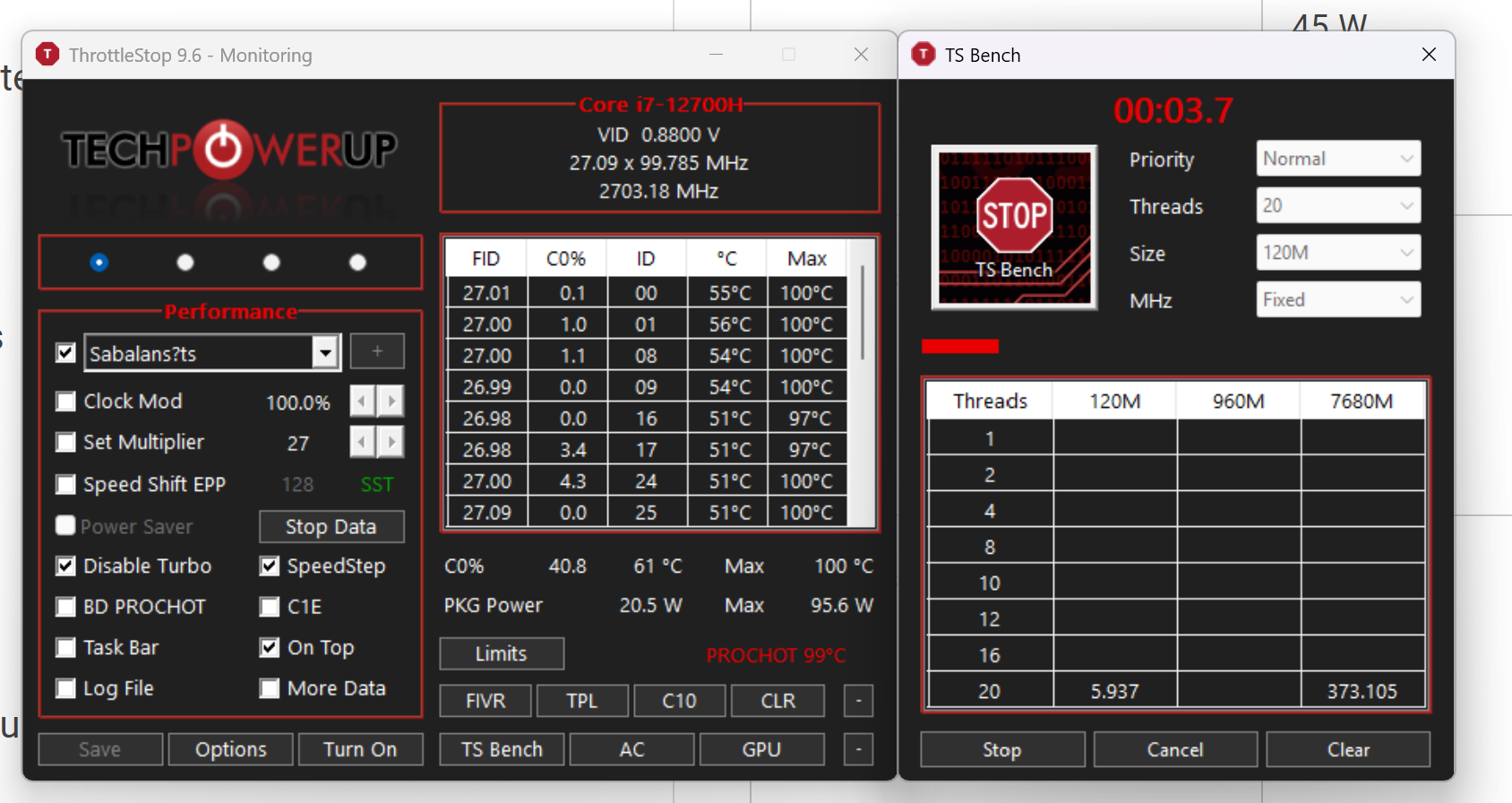Enable the Log File checkbox
1512x803 pixels.
click(x=65, y=688)
